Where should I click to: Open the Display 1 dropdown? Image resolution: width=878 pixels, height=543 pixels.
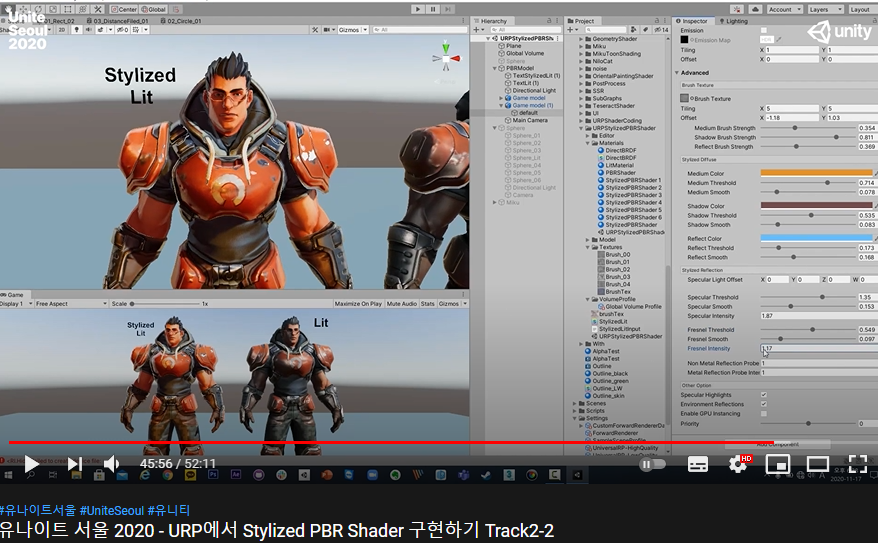click(x=16, y=303)
